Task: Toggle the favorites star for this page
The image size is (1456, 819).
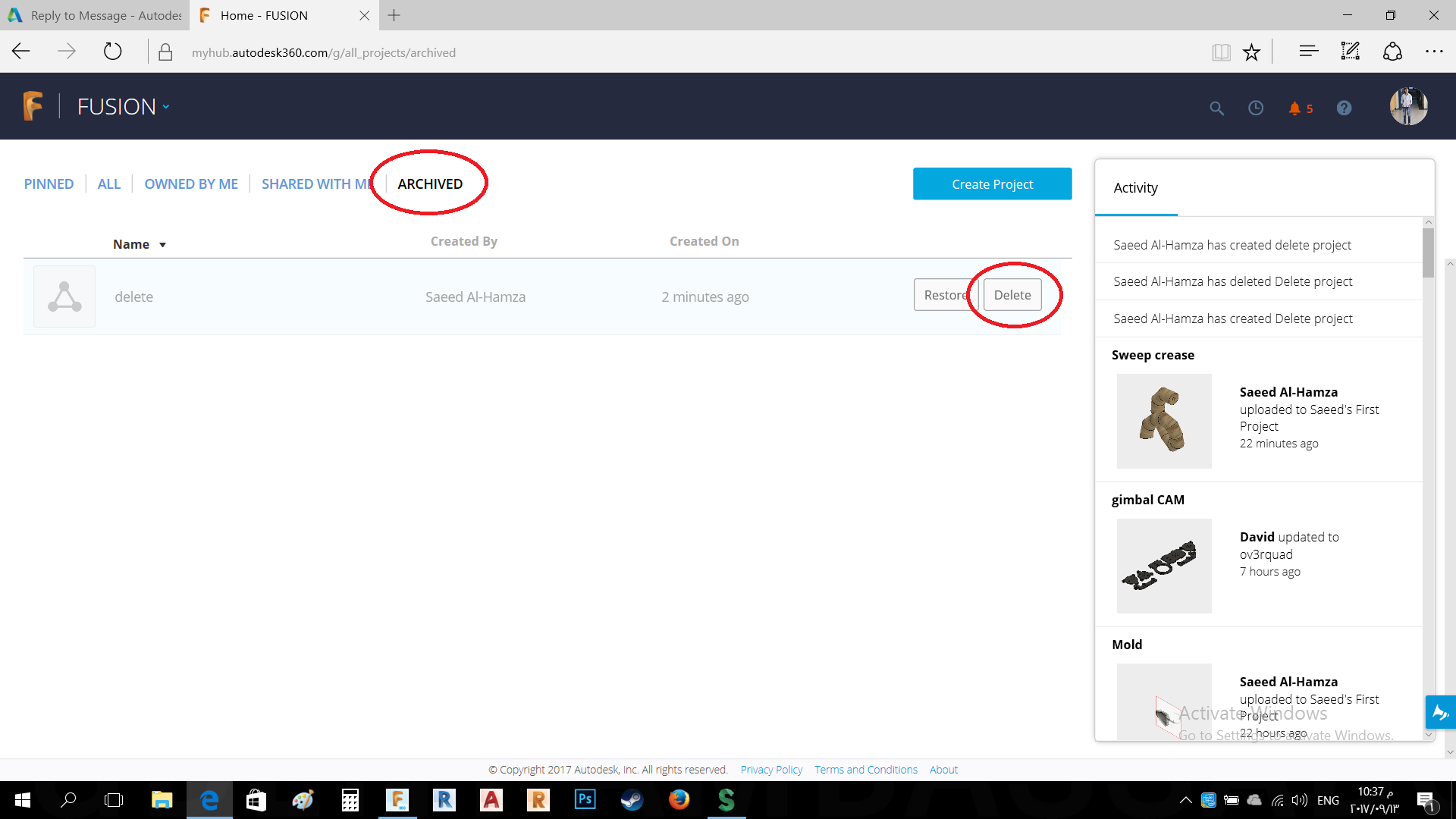Action: coord(1252,52)
